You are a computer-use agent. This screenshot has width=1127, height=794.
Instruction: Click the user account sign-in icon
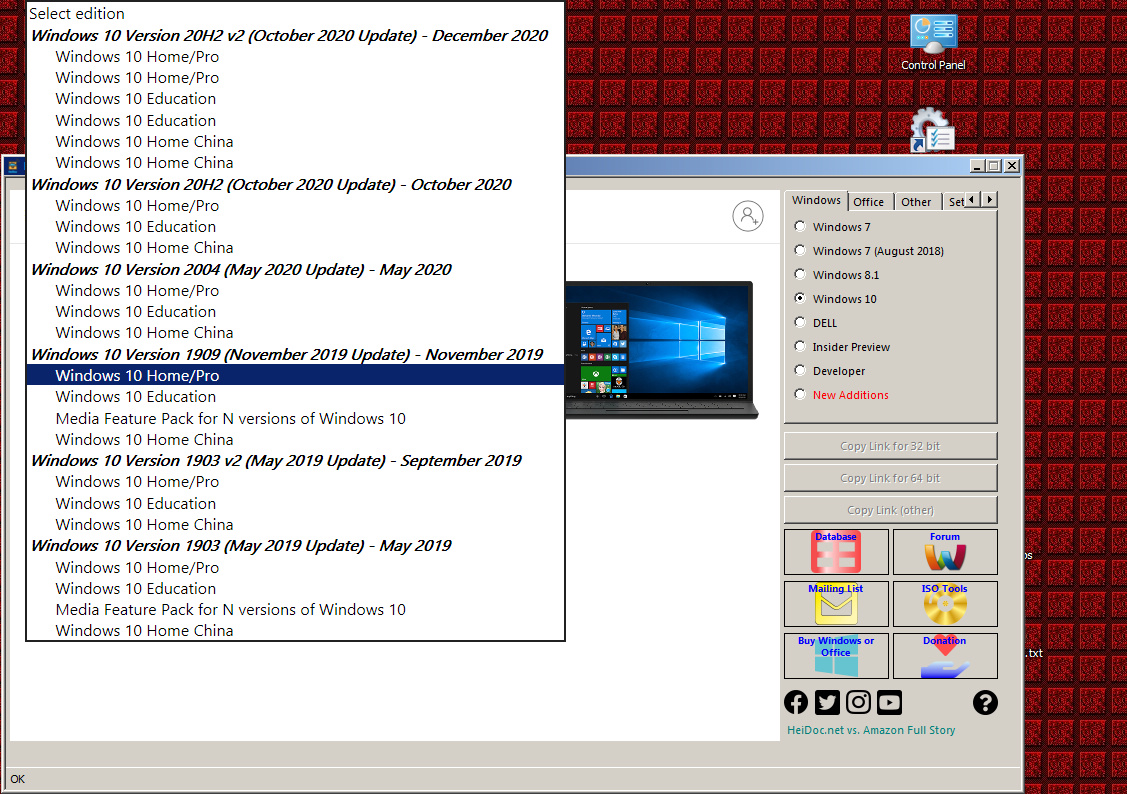(748, 216)
